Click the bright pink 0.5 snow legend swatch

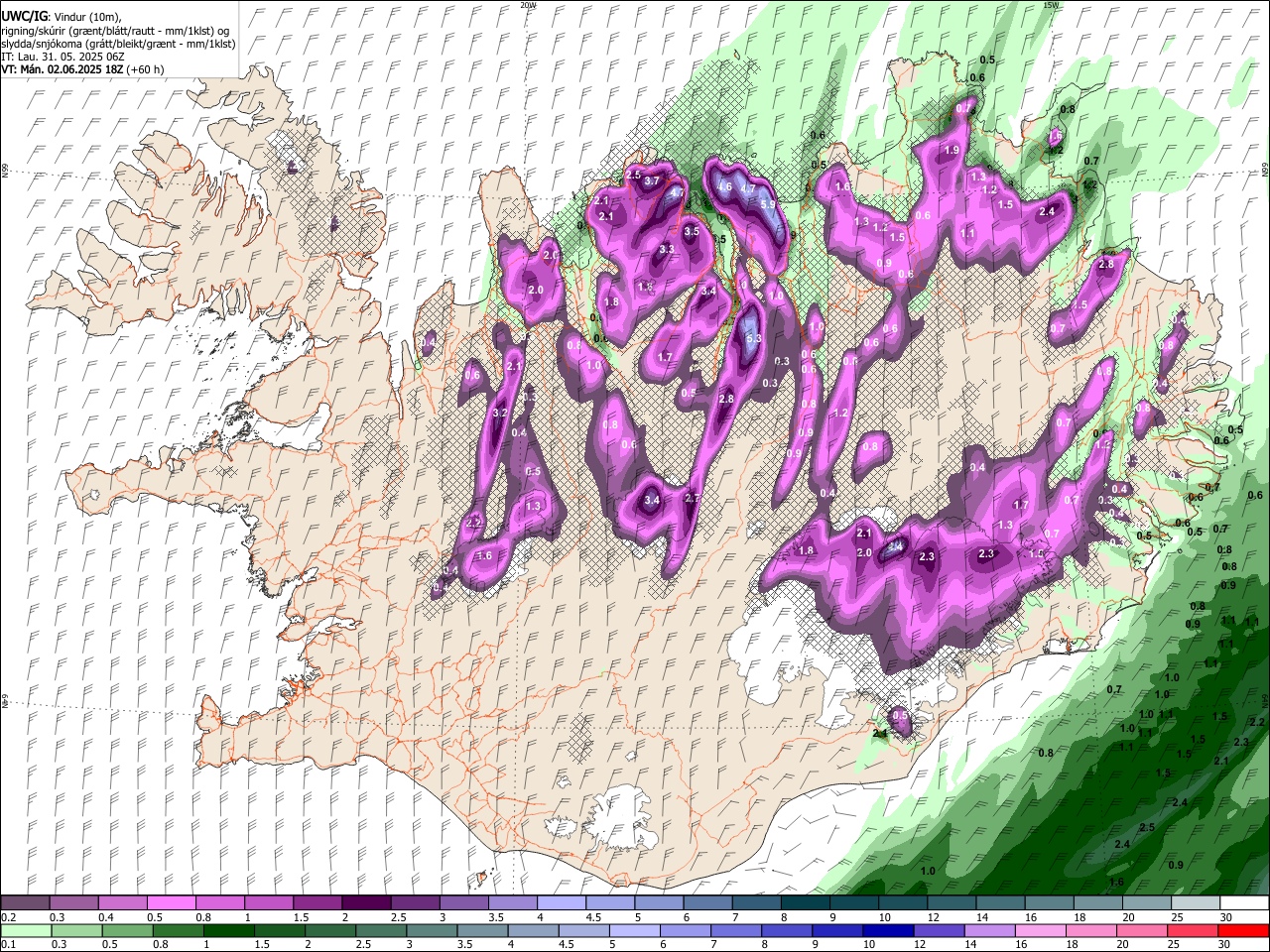point(171,903)
